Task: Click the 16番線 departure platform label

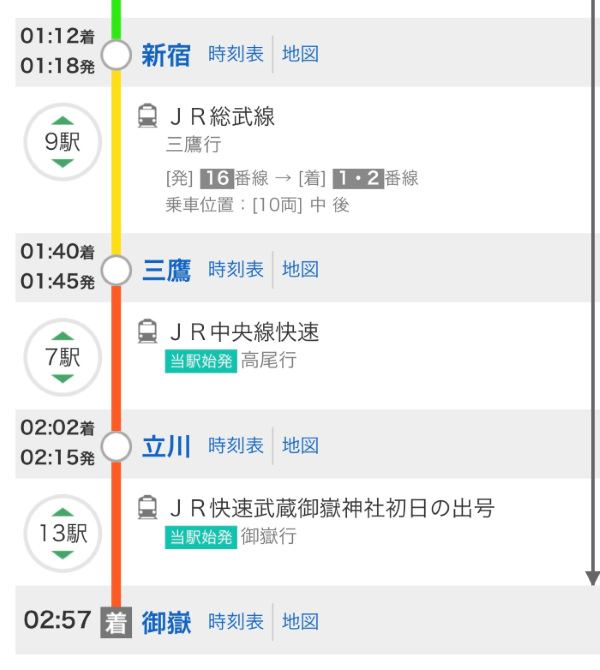Action: click(x=228, y=178)
